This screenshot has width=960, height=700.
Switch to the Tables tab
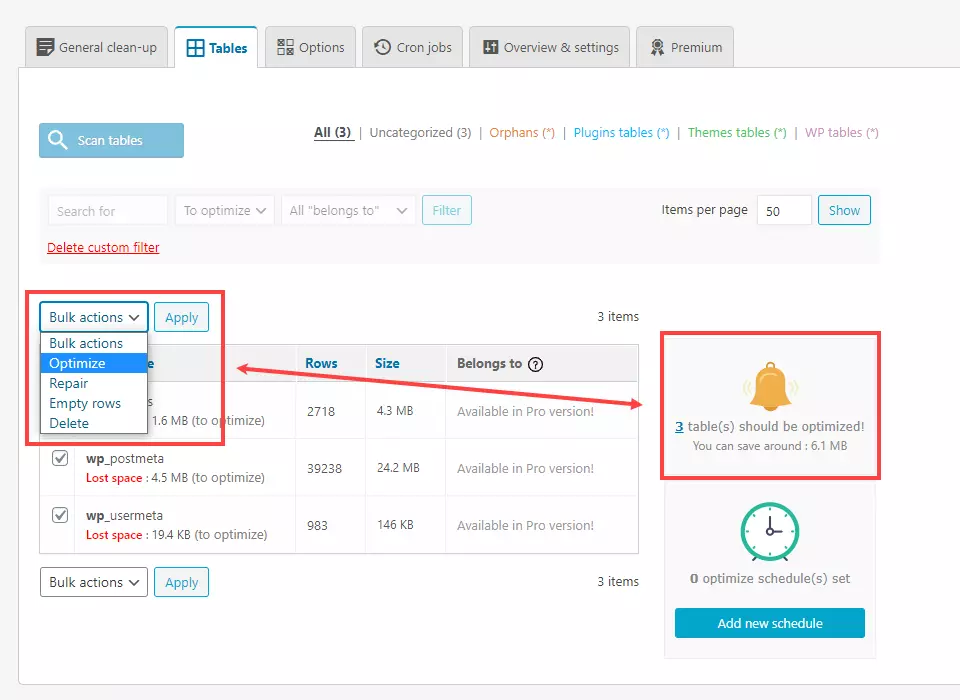216,48
